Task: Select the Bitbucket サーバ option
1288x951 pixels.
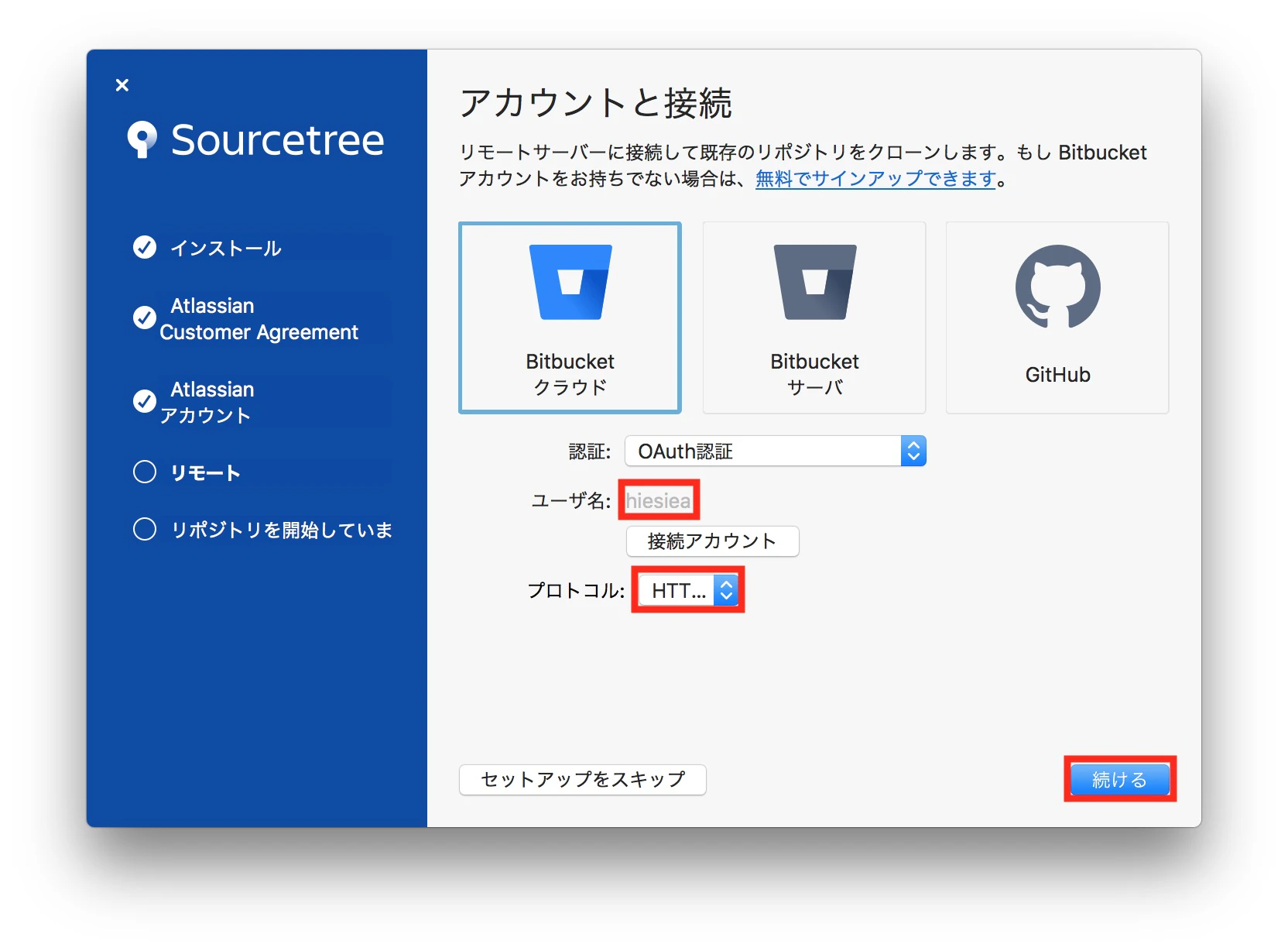Action: click(x=814, y=318)
